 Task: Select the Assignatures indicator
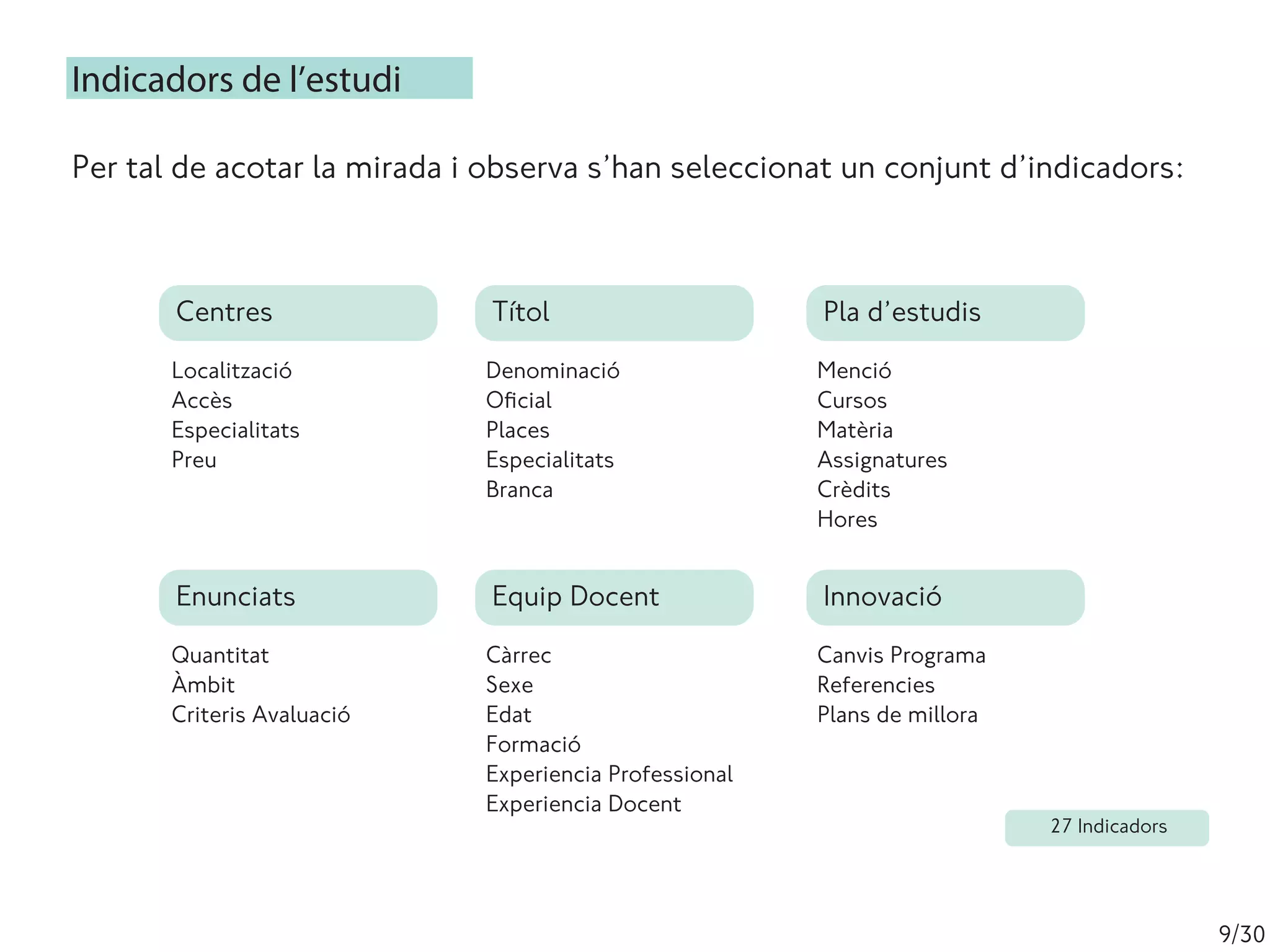[882, 461]
